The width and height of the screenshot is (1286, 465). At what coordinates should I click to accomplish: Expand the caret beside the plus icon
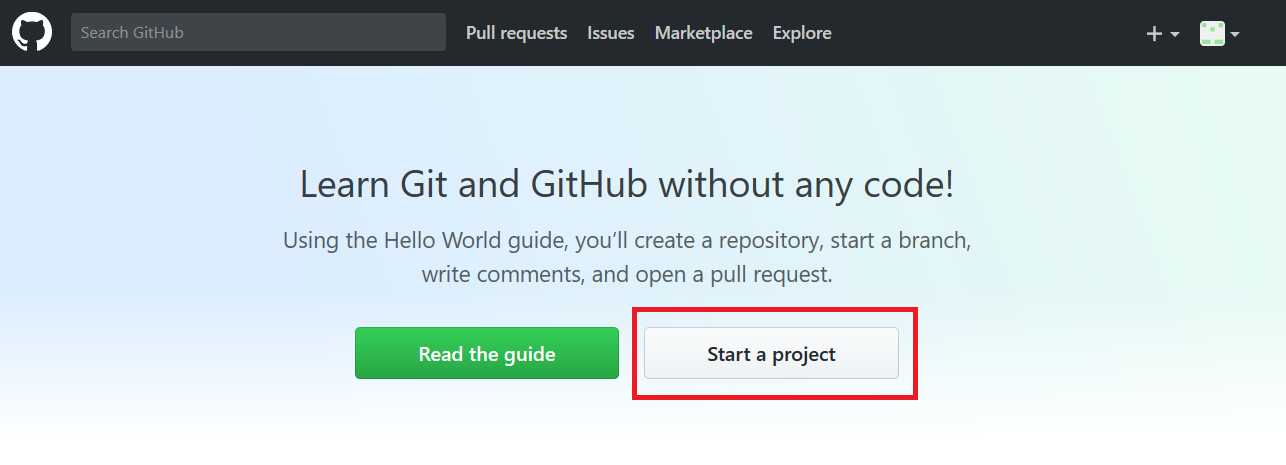point(1175,34)
